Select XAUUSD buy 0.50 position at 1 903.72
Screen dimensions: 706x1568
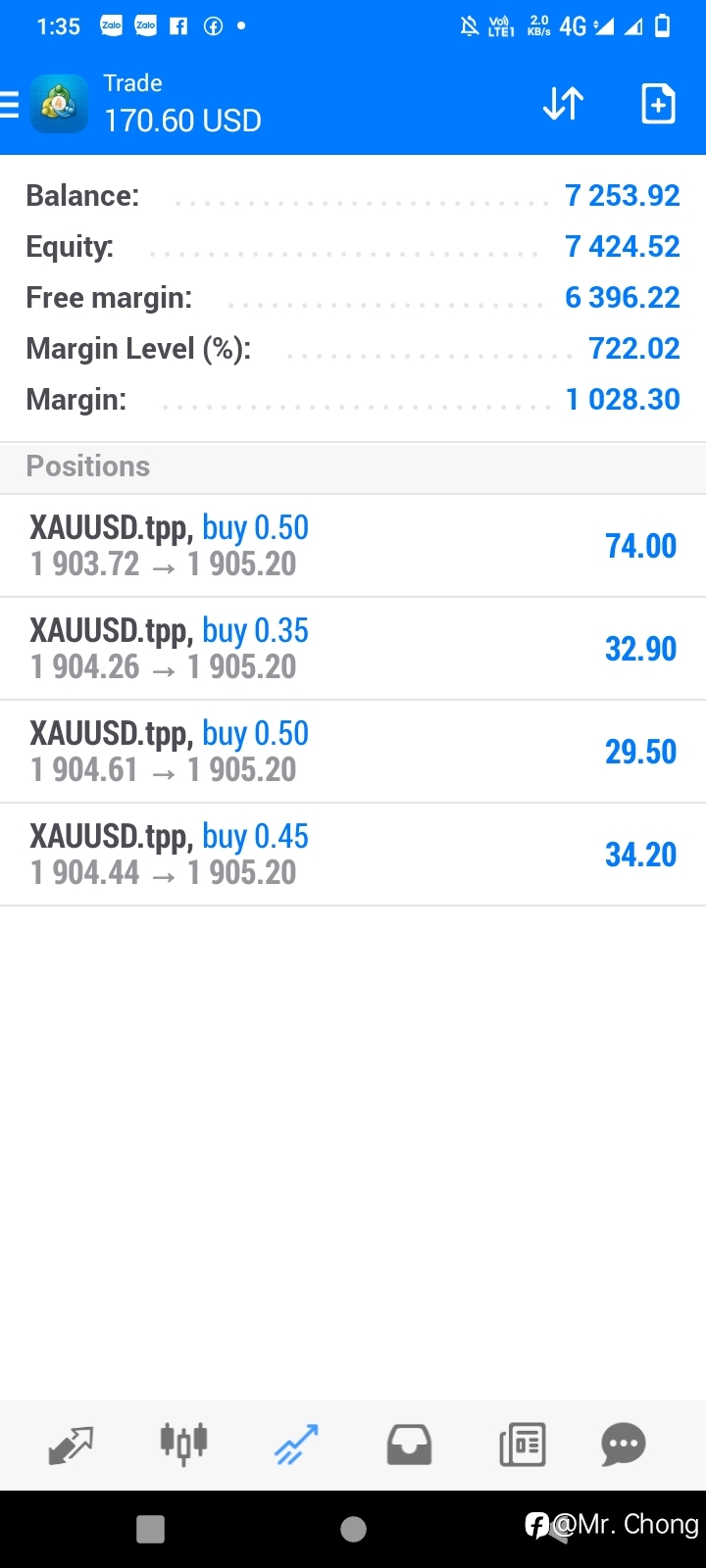353,546
